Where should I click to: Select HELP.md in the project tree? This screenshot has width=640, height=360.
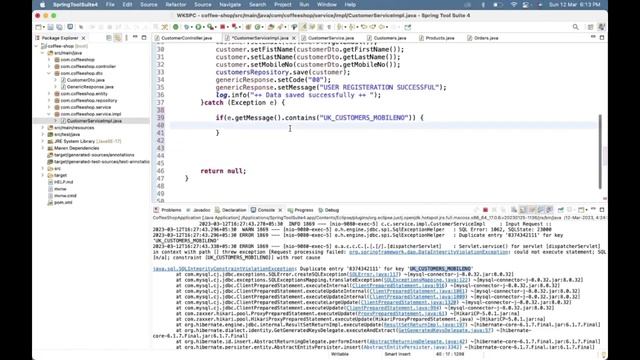(x=64, y=182)
